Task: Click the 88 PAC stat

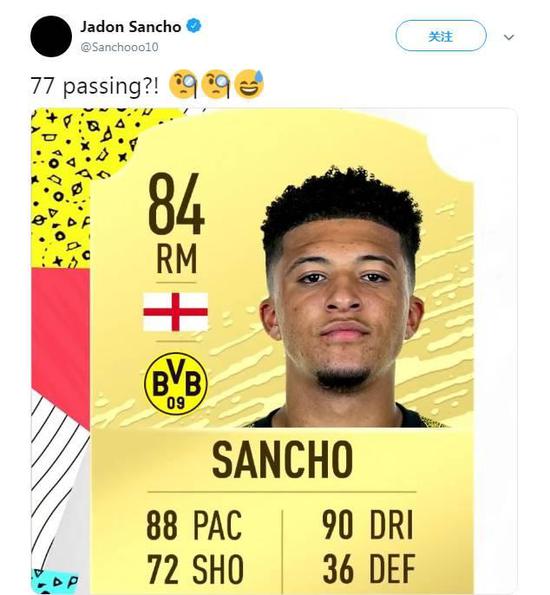Action: coord(194,525)
